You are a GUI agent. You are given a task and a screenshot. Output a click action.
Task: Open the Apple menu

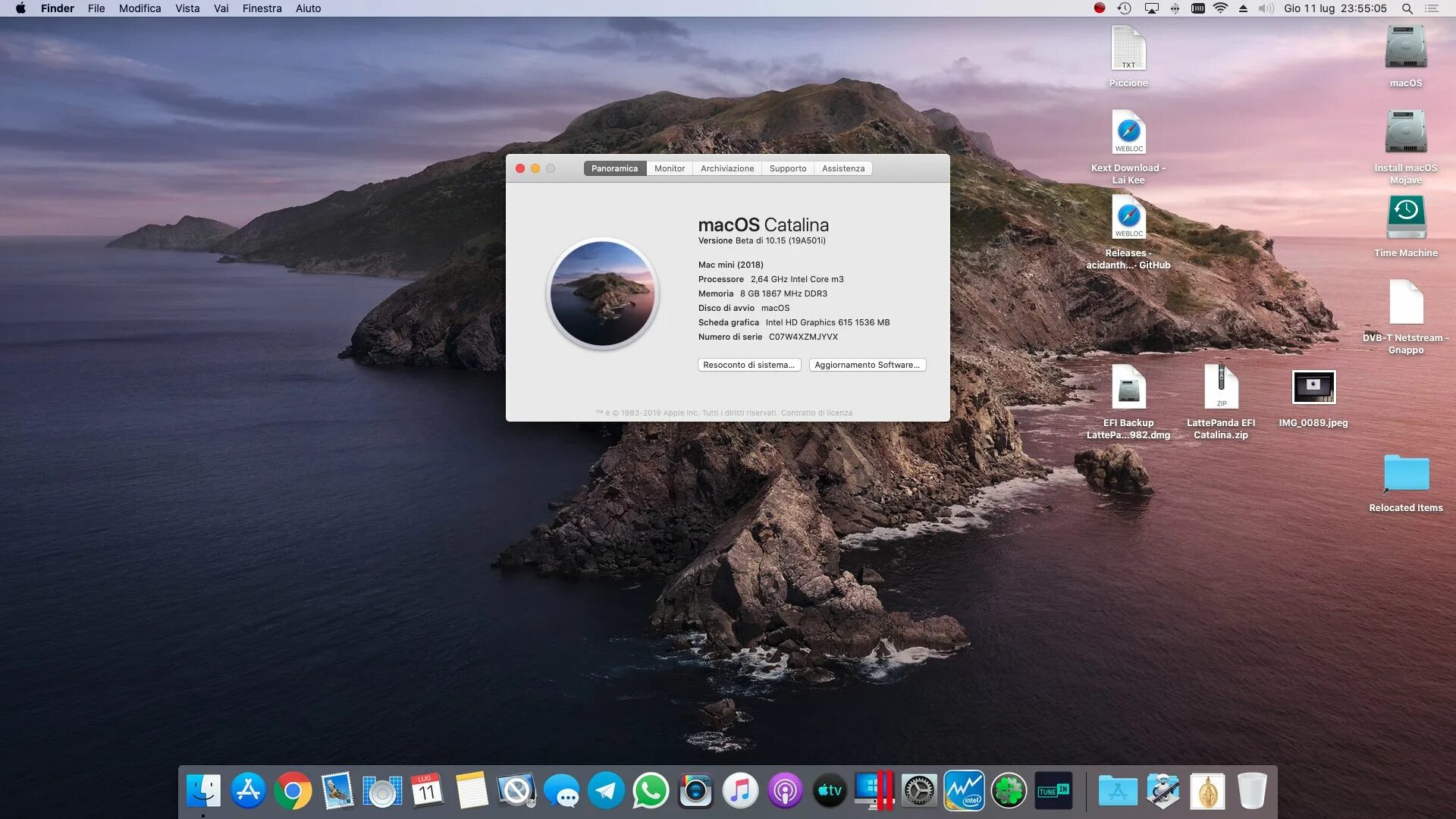point(20,8)
